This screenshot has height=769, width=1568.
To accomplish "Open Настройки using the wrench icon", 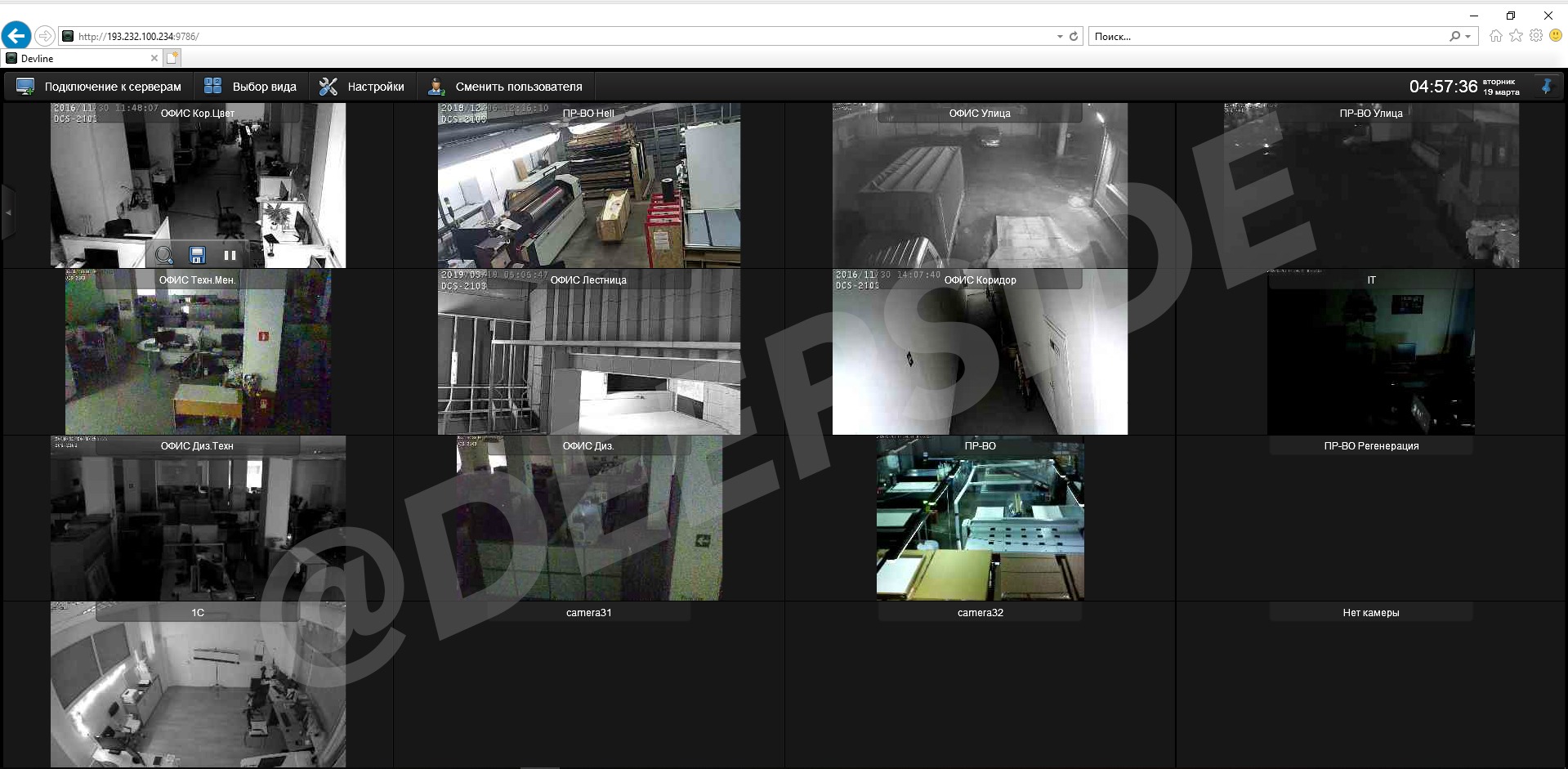I will coord(328,85).
